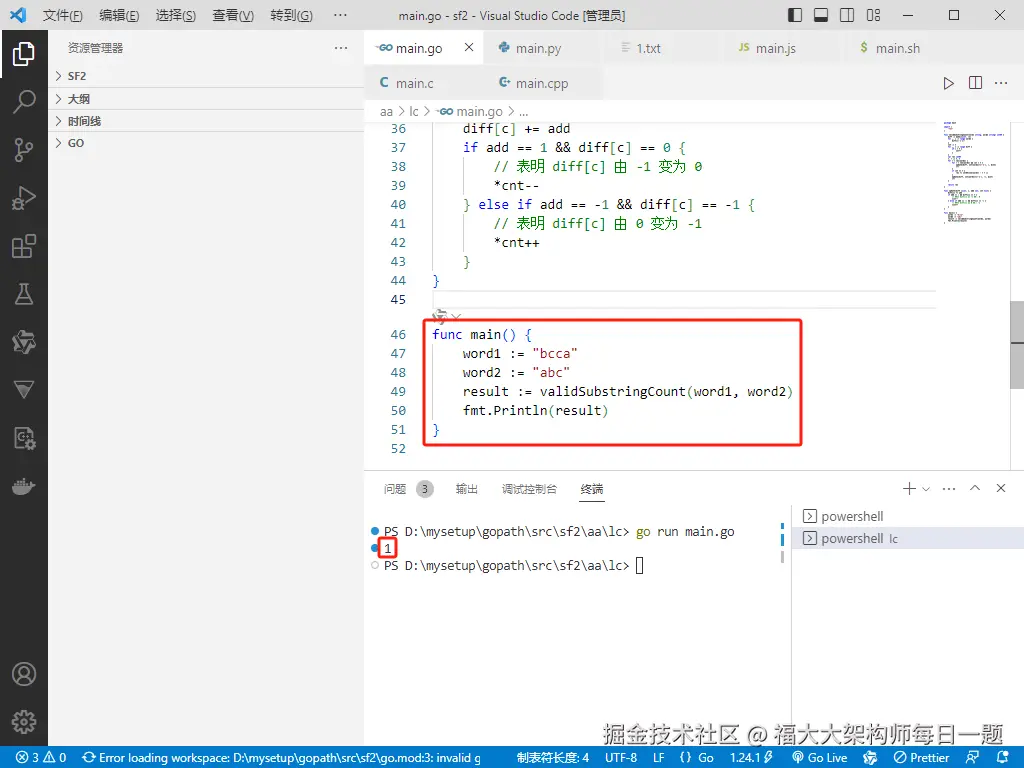This screenshot has height=768, width=1024.
Task: Expand the SF2 folder section
Action: point(206,76)
